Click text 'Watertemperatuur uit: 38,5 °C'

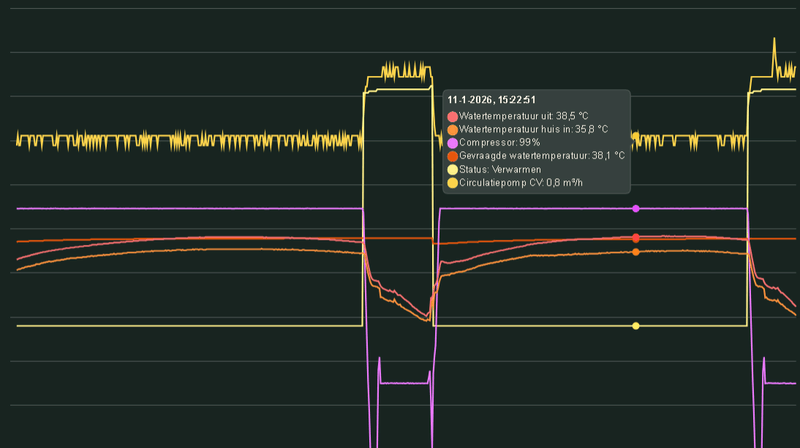[523, 116]
